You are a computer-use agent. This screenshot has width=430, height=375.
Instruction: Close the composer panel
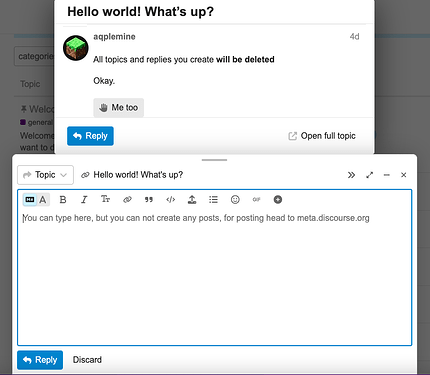click(x=403, y=175)
